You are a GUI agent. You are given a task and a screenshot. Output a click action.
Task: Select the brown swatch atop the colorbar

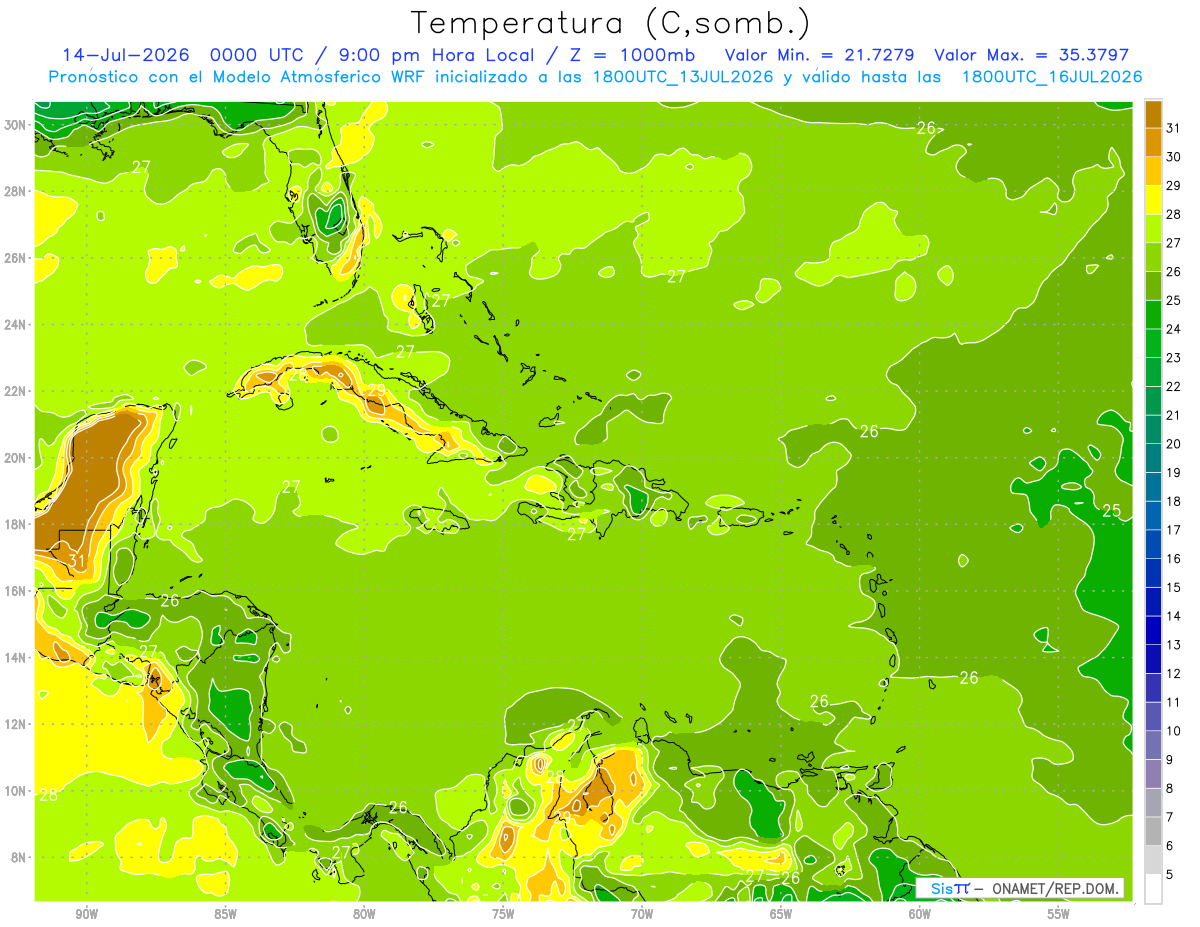click(x=1153, y=115)
